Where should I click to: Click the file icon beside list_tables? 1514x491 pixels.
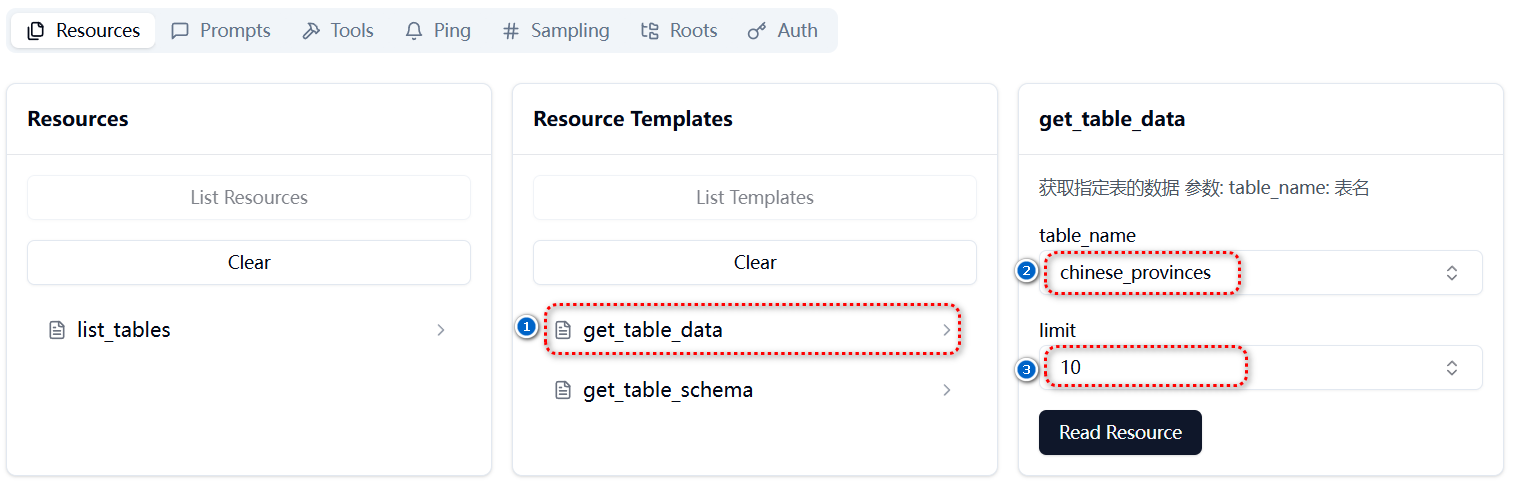coord(57,330)
